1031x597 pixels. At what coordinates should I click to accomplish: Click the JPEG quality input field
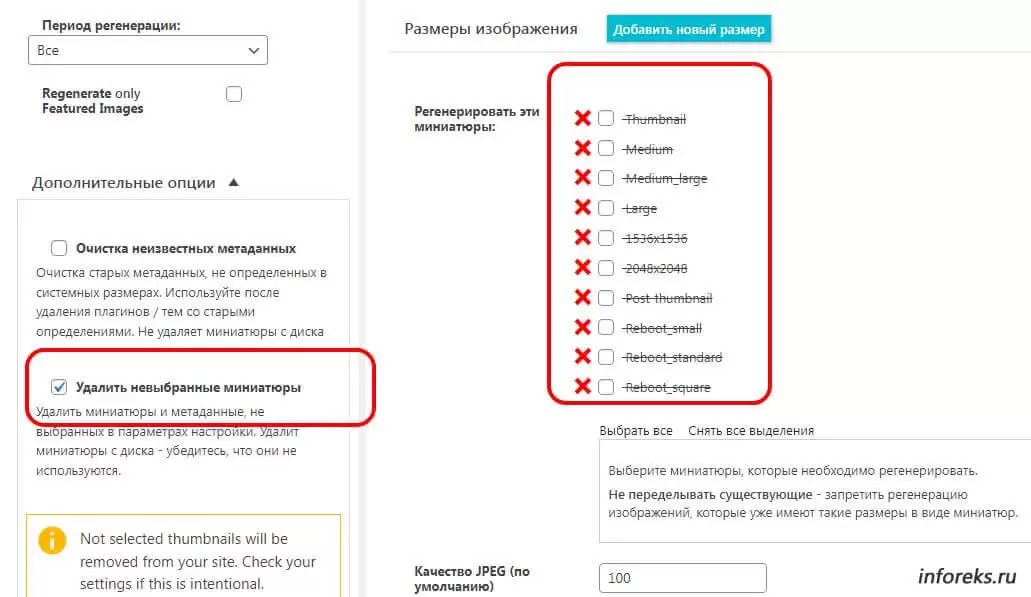pos(683,577)
